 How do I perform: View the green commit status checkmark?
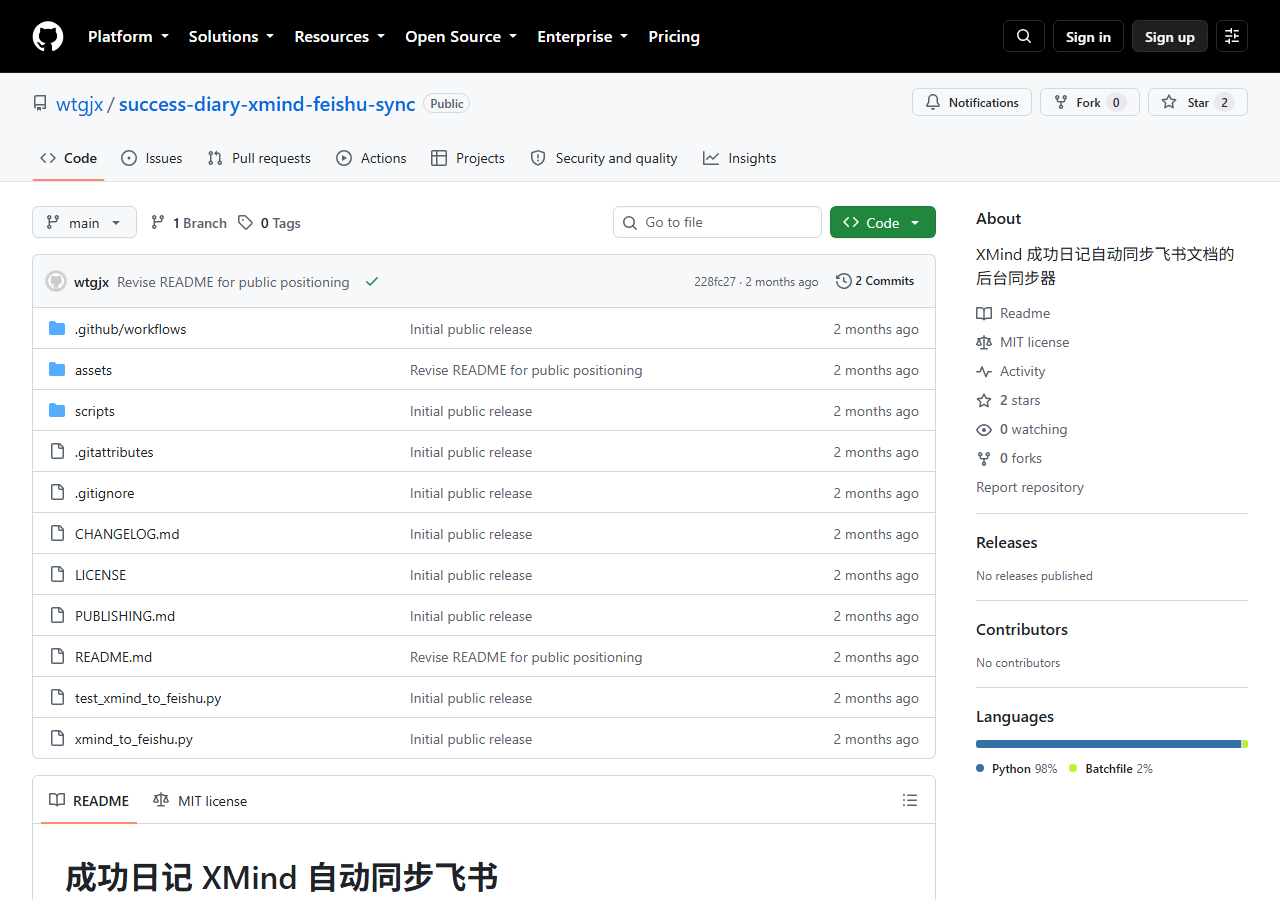[x=372, y=282]
